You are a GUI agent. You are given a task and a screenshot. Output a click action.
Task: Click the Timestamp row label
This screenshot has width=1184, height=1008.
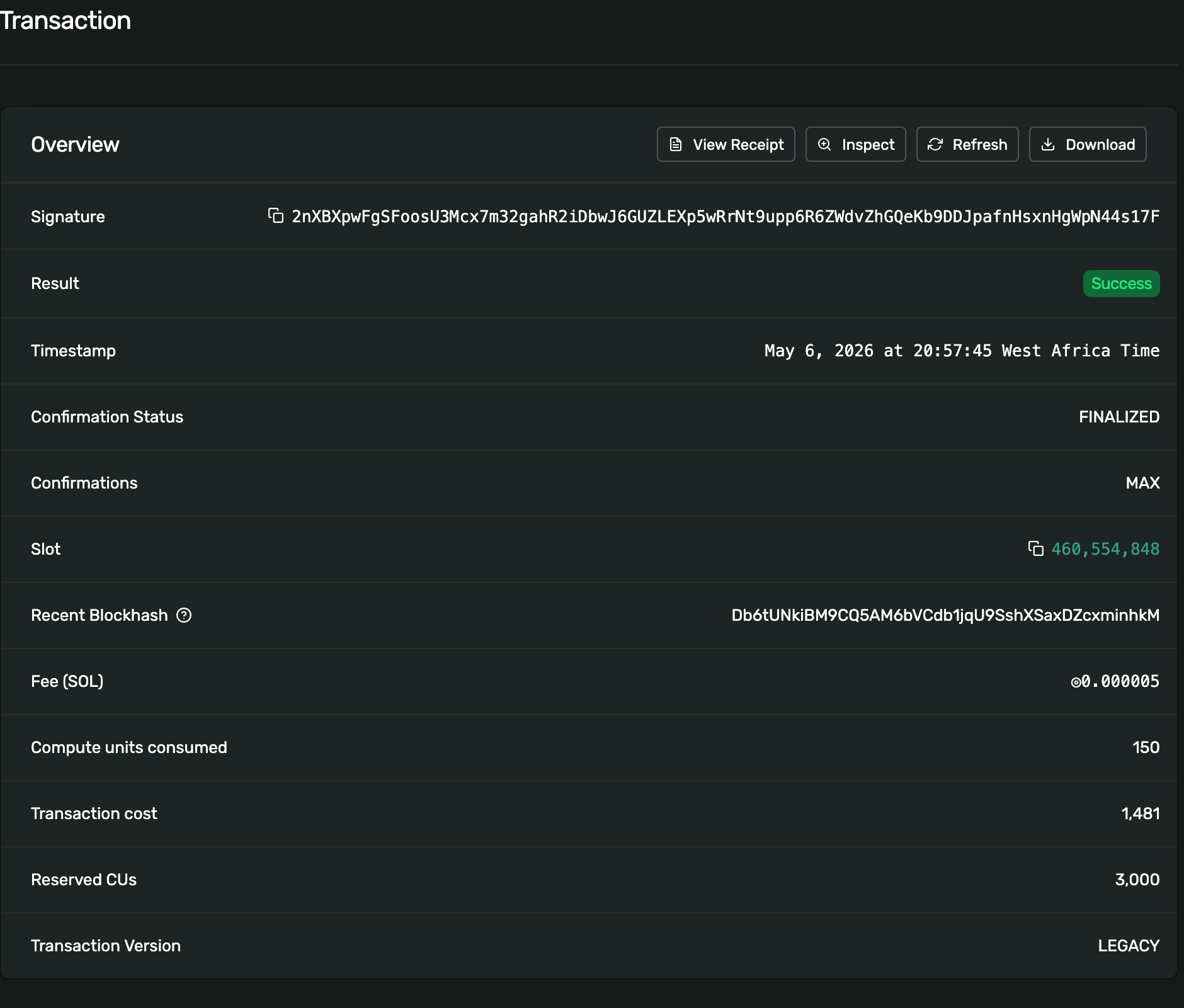point(73,351)
